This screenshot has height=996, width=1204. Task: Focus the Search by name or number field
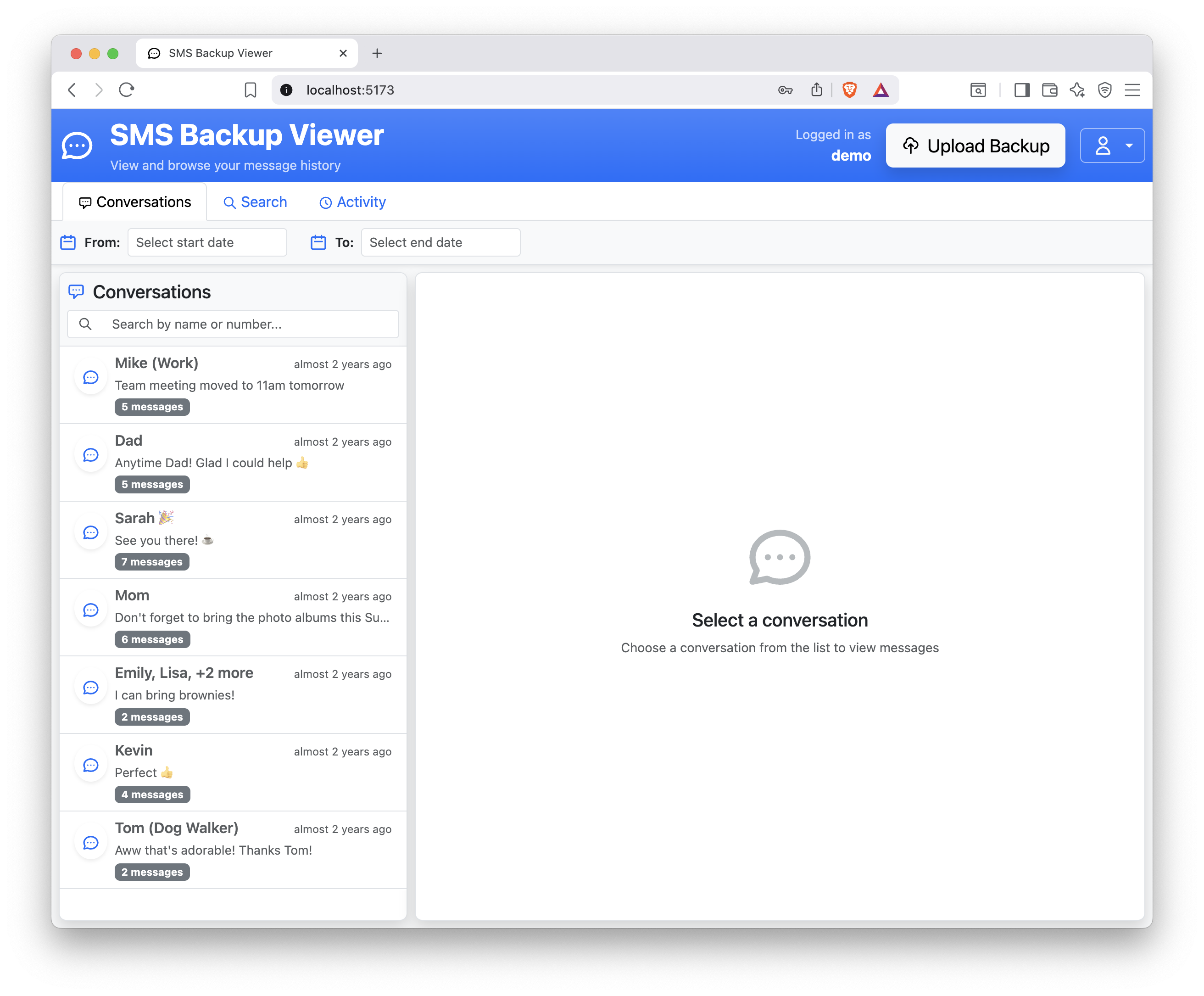click(233, 324)
